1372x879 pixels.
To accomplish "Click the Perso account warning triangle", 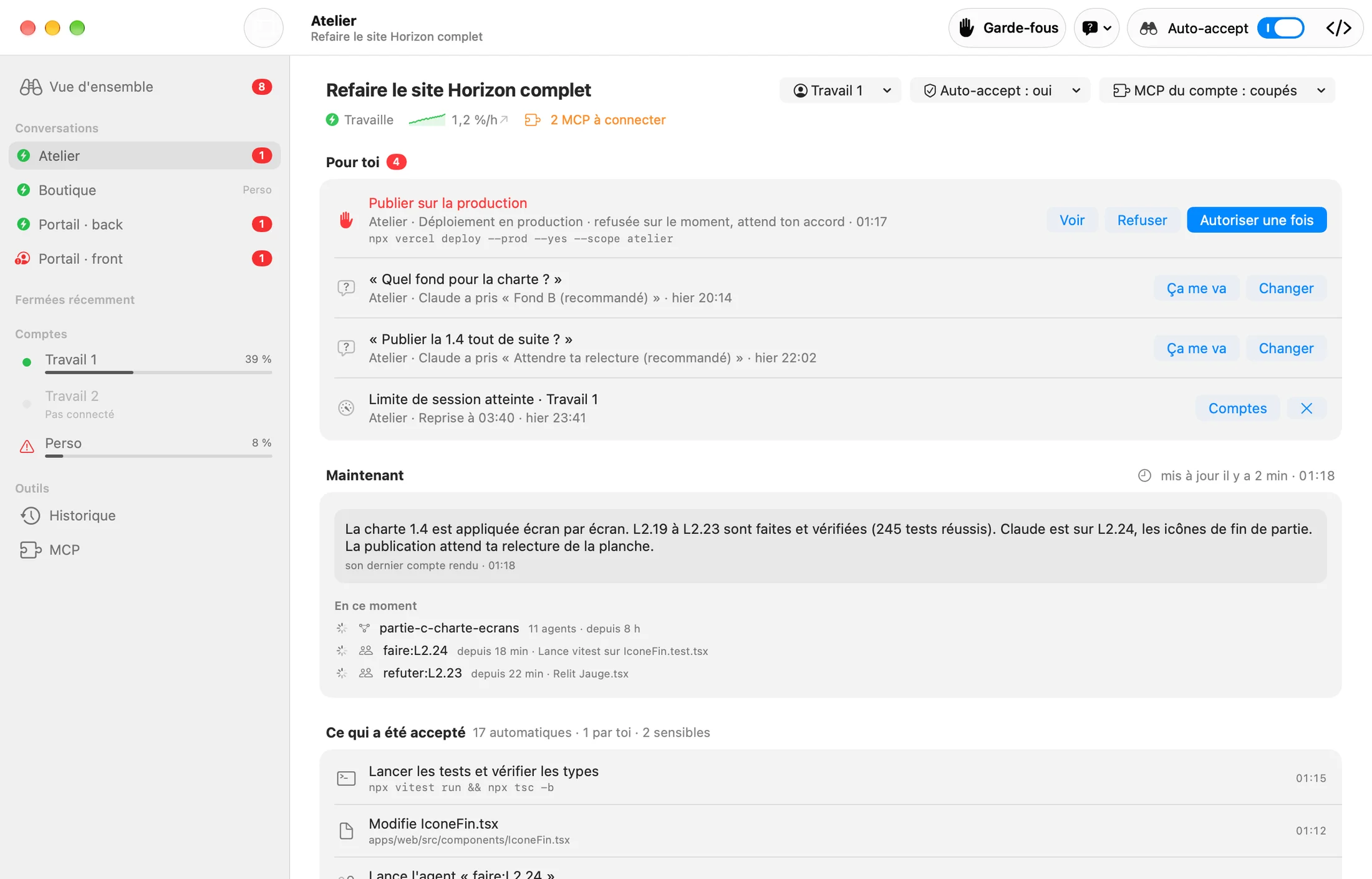I will click(x=27, y=446).
